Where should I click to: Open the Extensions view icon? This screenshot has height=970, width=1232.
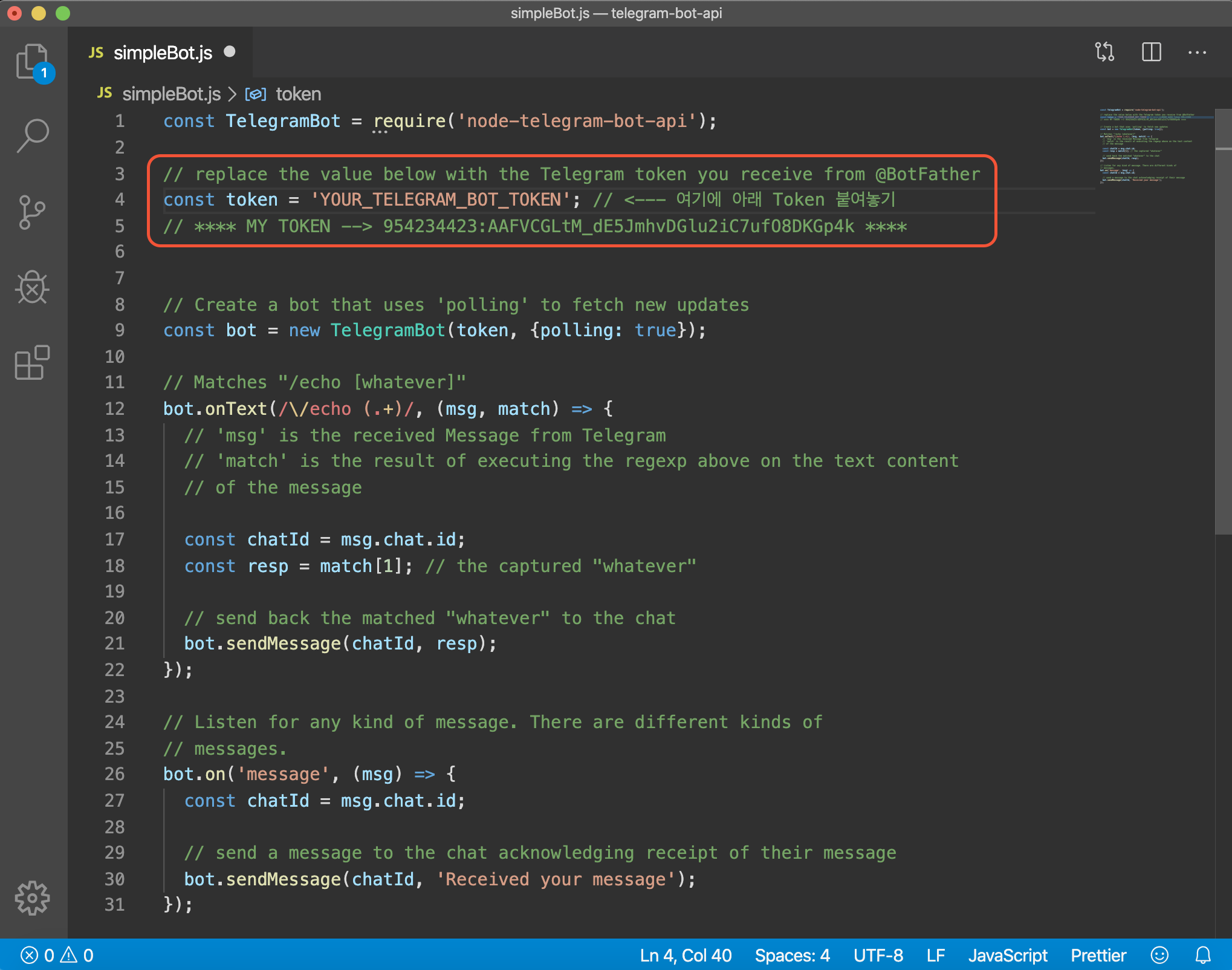[x=33, y=363]
